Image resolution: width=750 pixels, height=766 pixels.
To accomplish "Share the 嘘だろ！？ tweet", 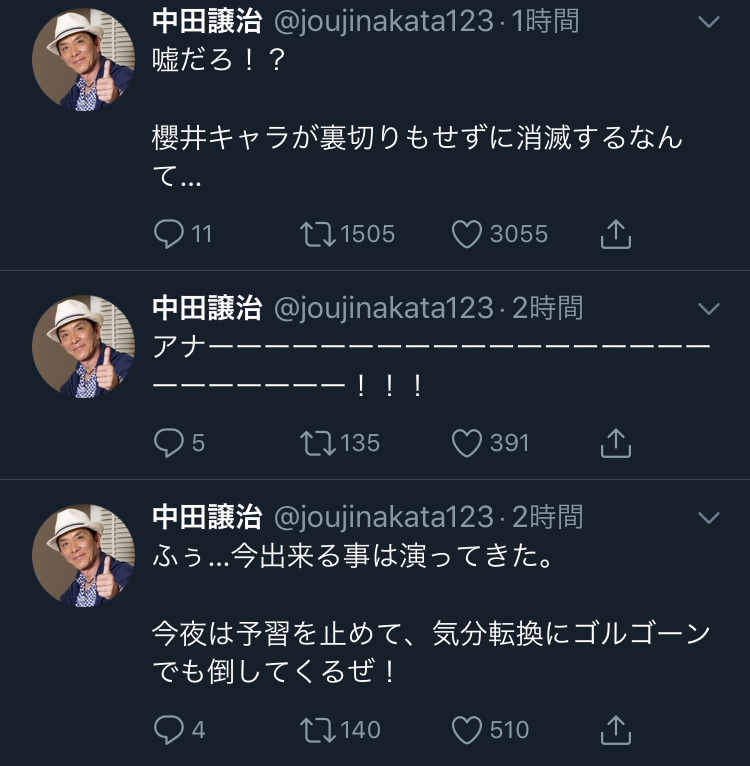I will pos(616,234).
